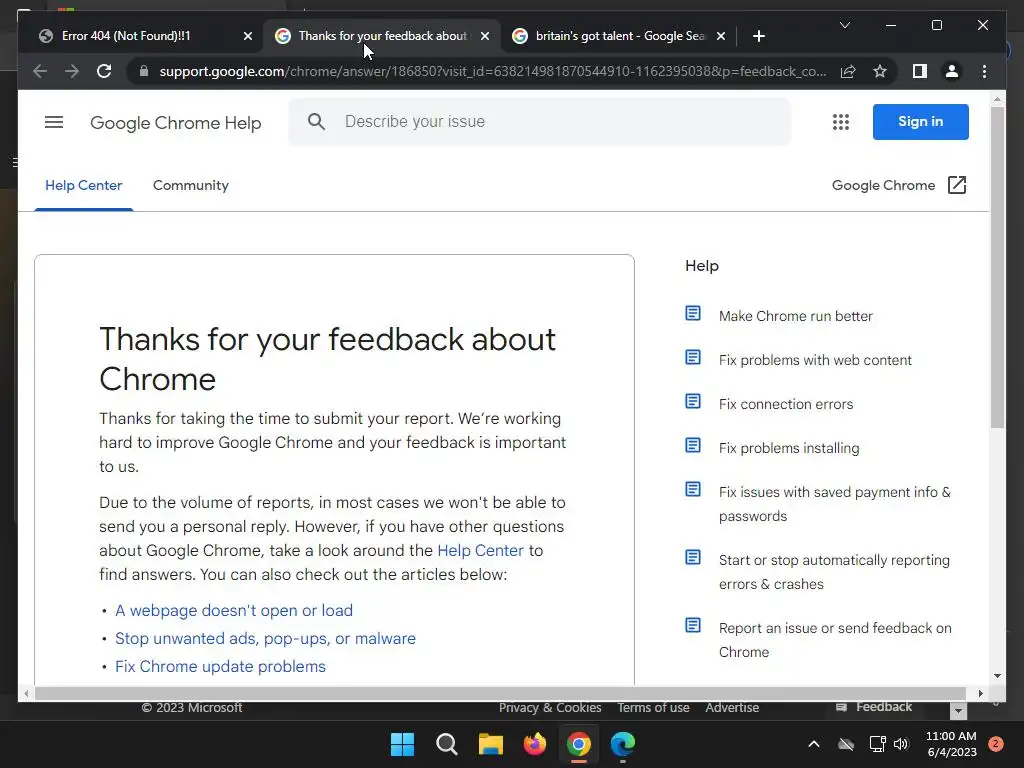This screenshot has height=768, width=1024.
Task: Open Fix Chrome update problems link
Action: click(x=220, y=667)
